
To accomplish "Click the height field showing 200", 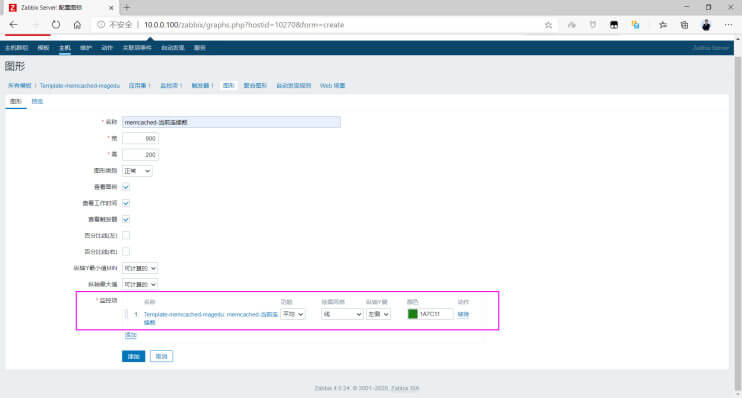I will pyautogui.click(x=141, y=155).
